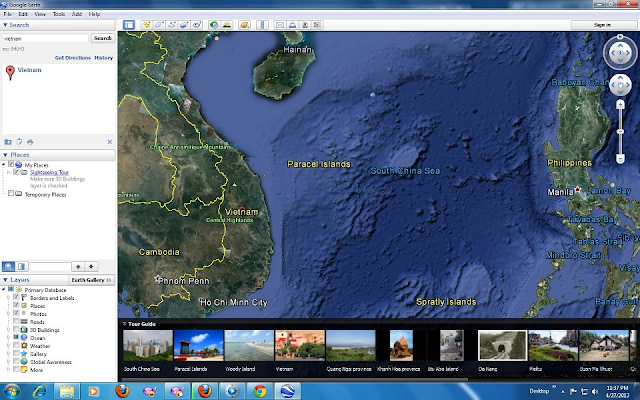Expand the Ocean layer tree node
The width and height of the screenshot is (640, 400).
point(9,338)
